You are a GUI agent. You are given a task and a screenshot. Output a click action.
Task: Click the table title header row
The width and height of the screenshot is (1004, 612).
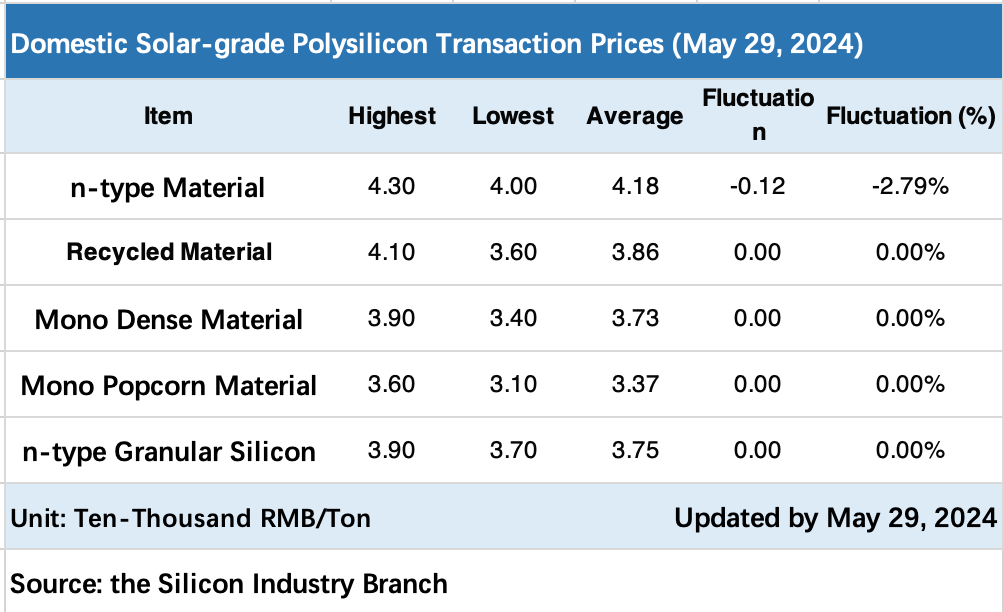point(438,45)
